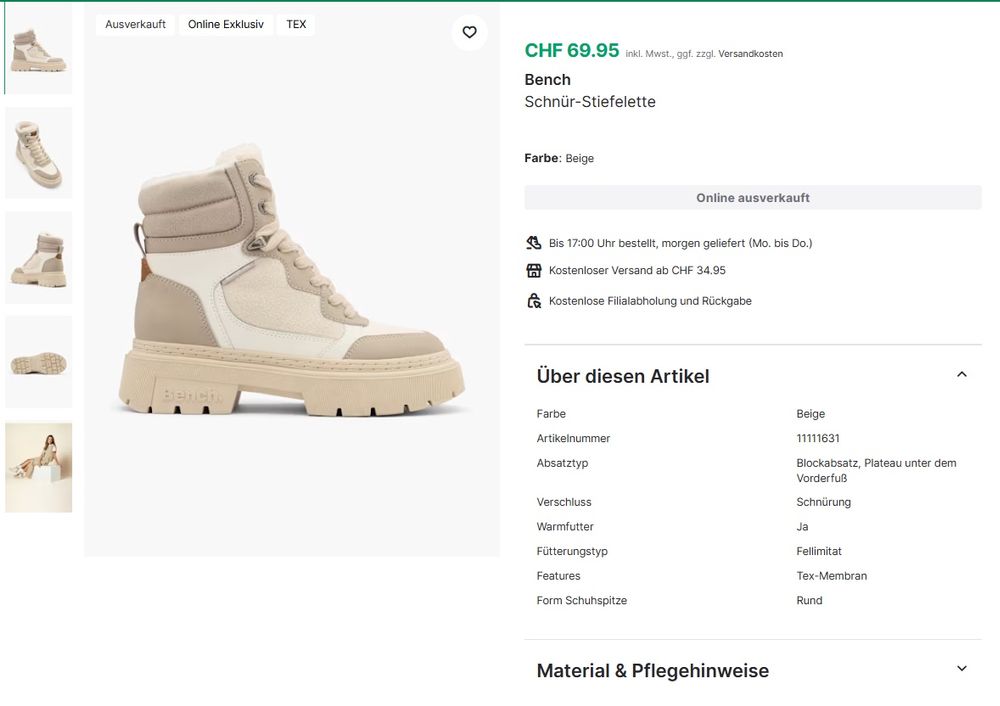Show top-view boot thumbnail
1000x706 pixels.
(x=38, y=153)
